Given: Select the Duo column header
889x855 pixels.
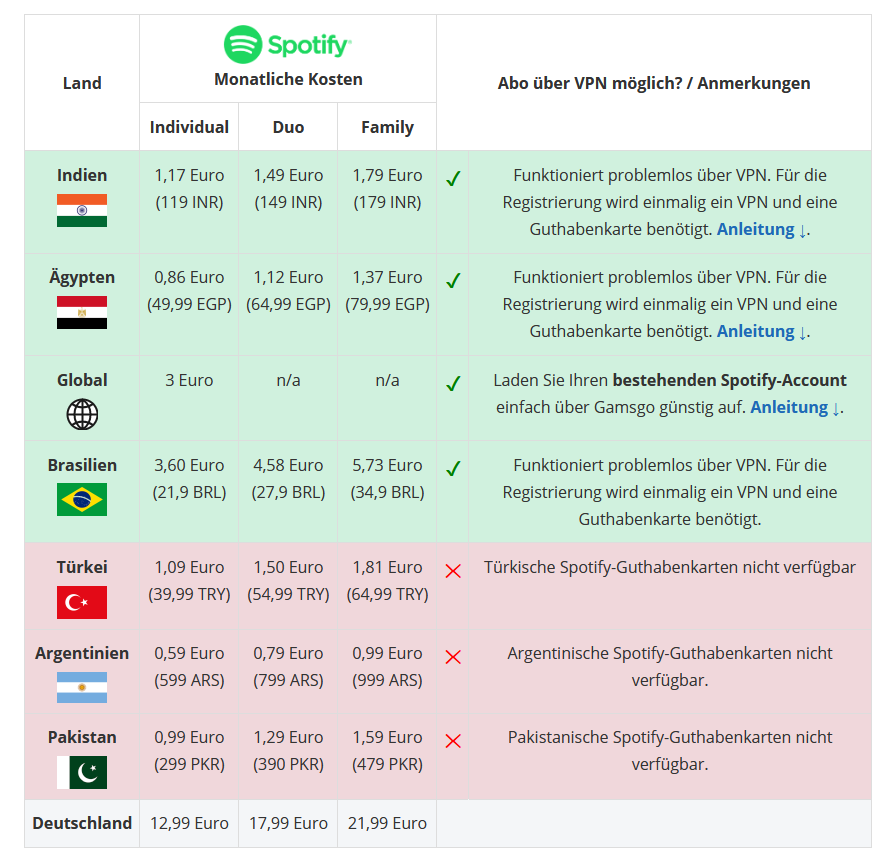Looking at the screenshot, I should coord(288,127).
